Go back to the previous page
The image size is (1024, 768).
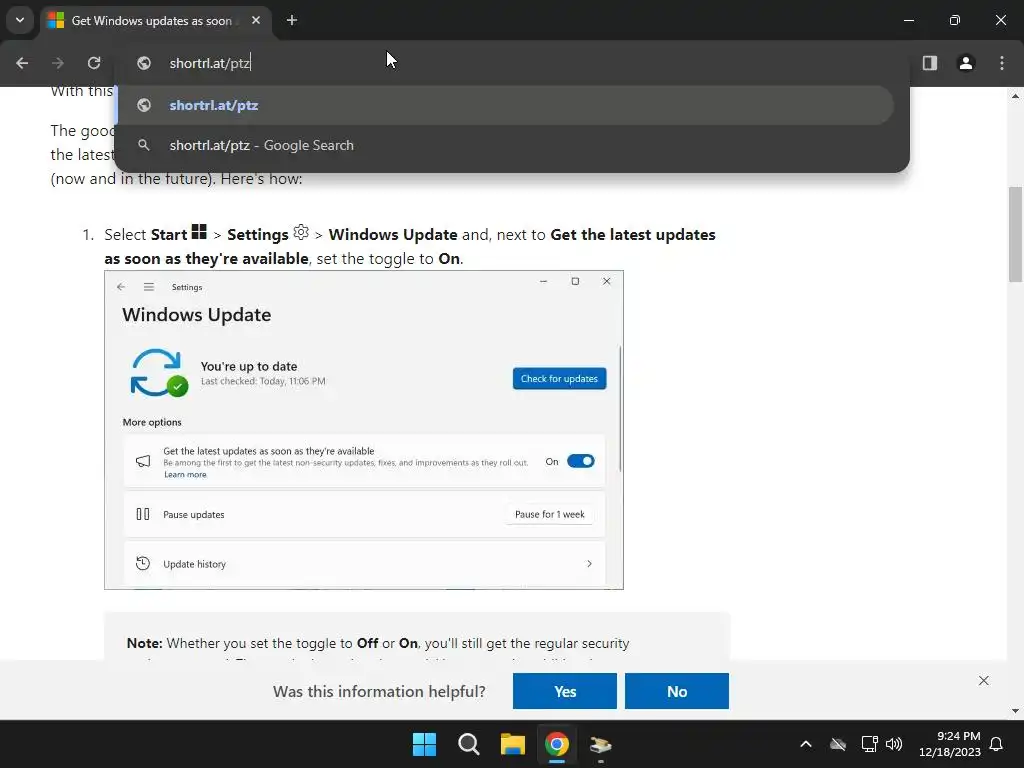(22, 63)
